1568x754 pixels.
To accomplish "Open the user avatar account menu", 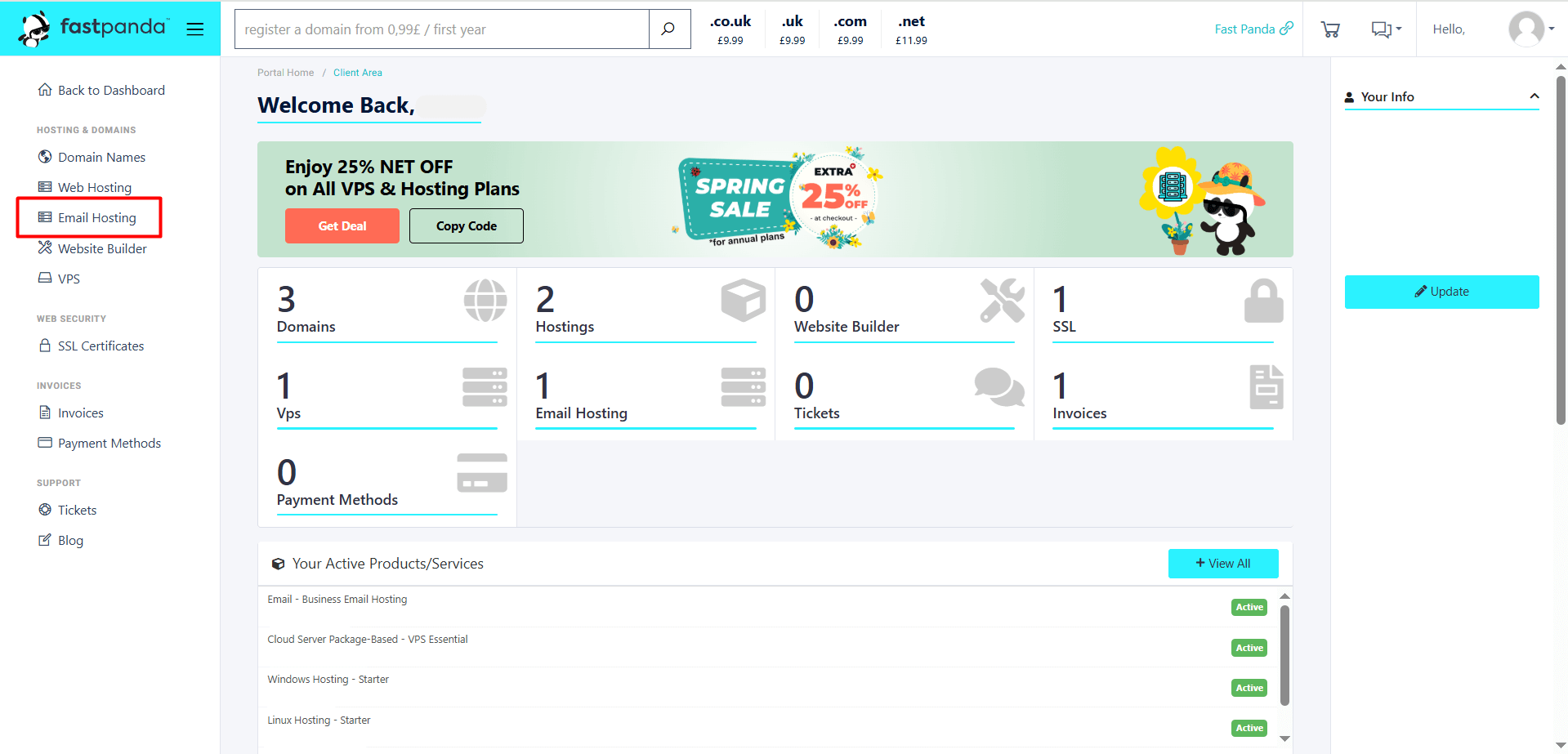I will (x=1530, y=29).
